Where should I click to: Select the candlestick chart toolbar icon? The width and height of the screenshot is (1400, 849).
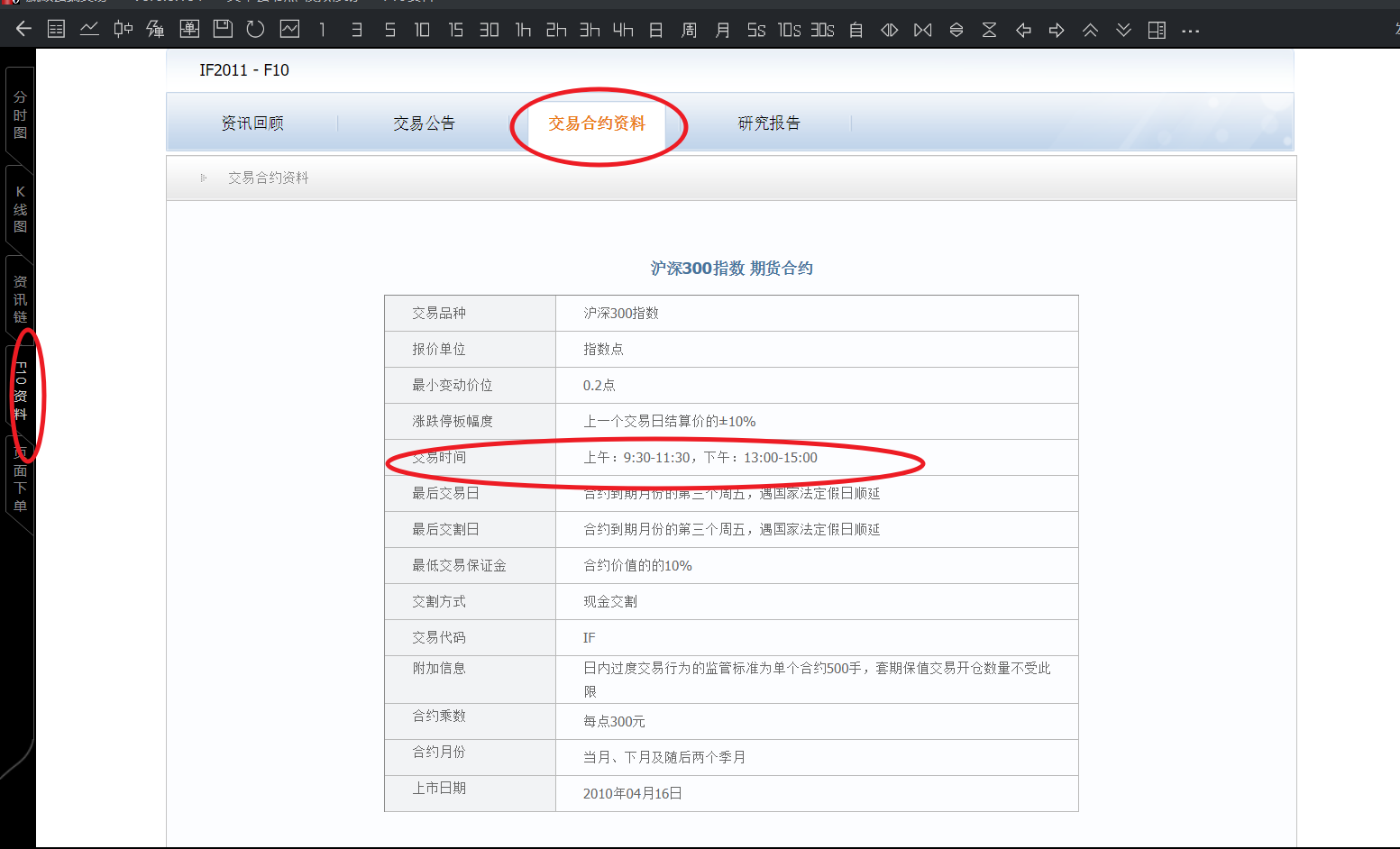[123, 30]
